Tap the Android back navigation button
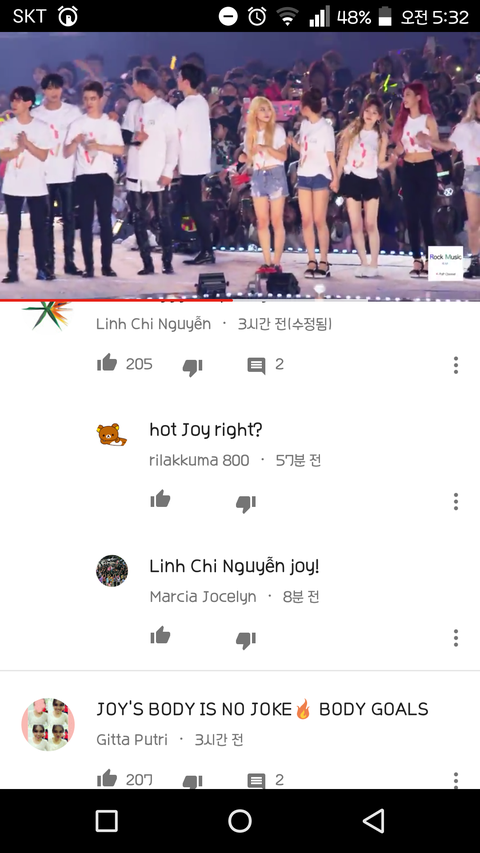The image size is (480, 853). (x=374, y=821)
